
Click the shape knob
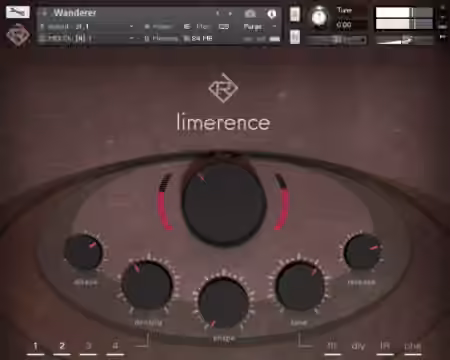(223, 303)
